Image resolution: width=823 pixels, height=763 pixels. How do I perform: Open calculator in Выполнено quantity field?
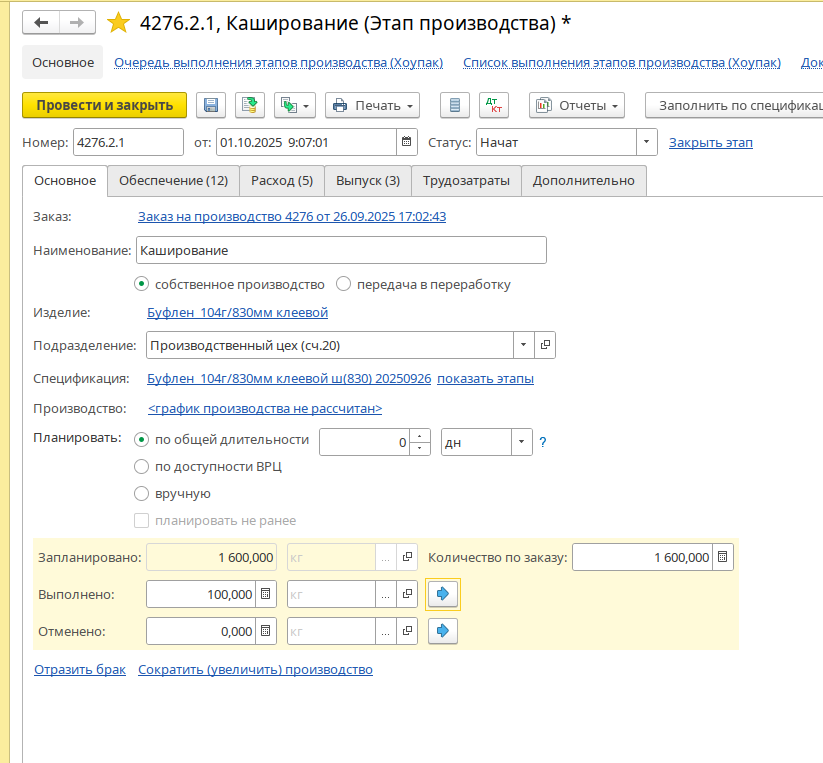[x=265, y=594]
